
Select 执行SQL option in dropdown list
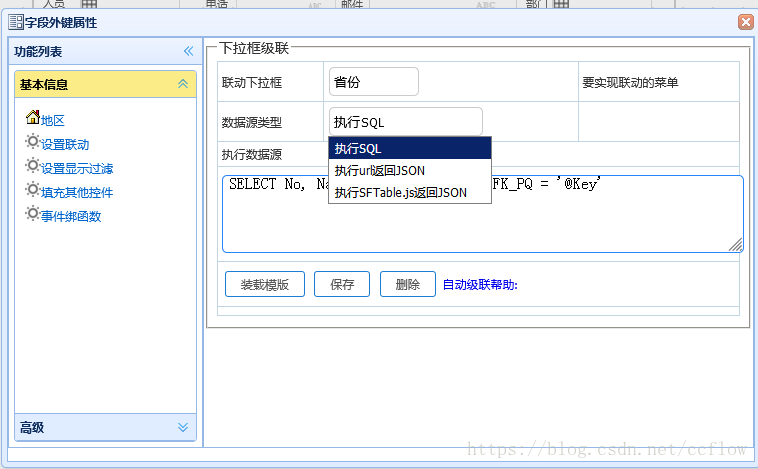[x=410, y=148]
